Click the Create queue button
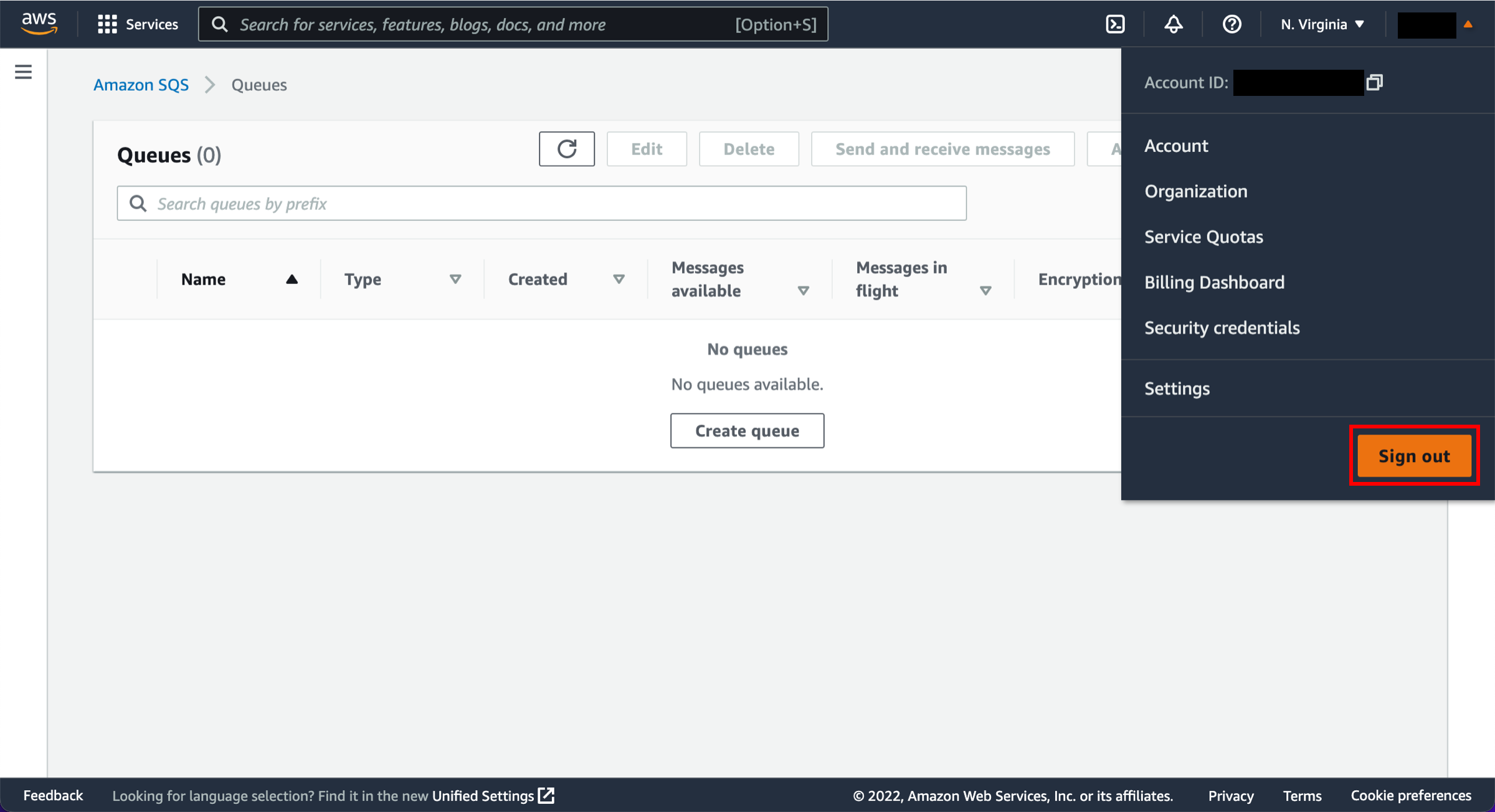This screenshot has height=812, width=1495. click(747, 430)
